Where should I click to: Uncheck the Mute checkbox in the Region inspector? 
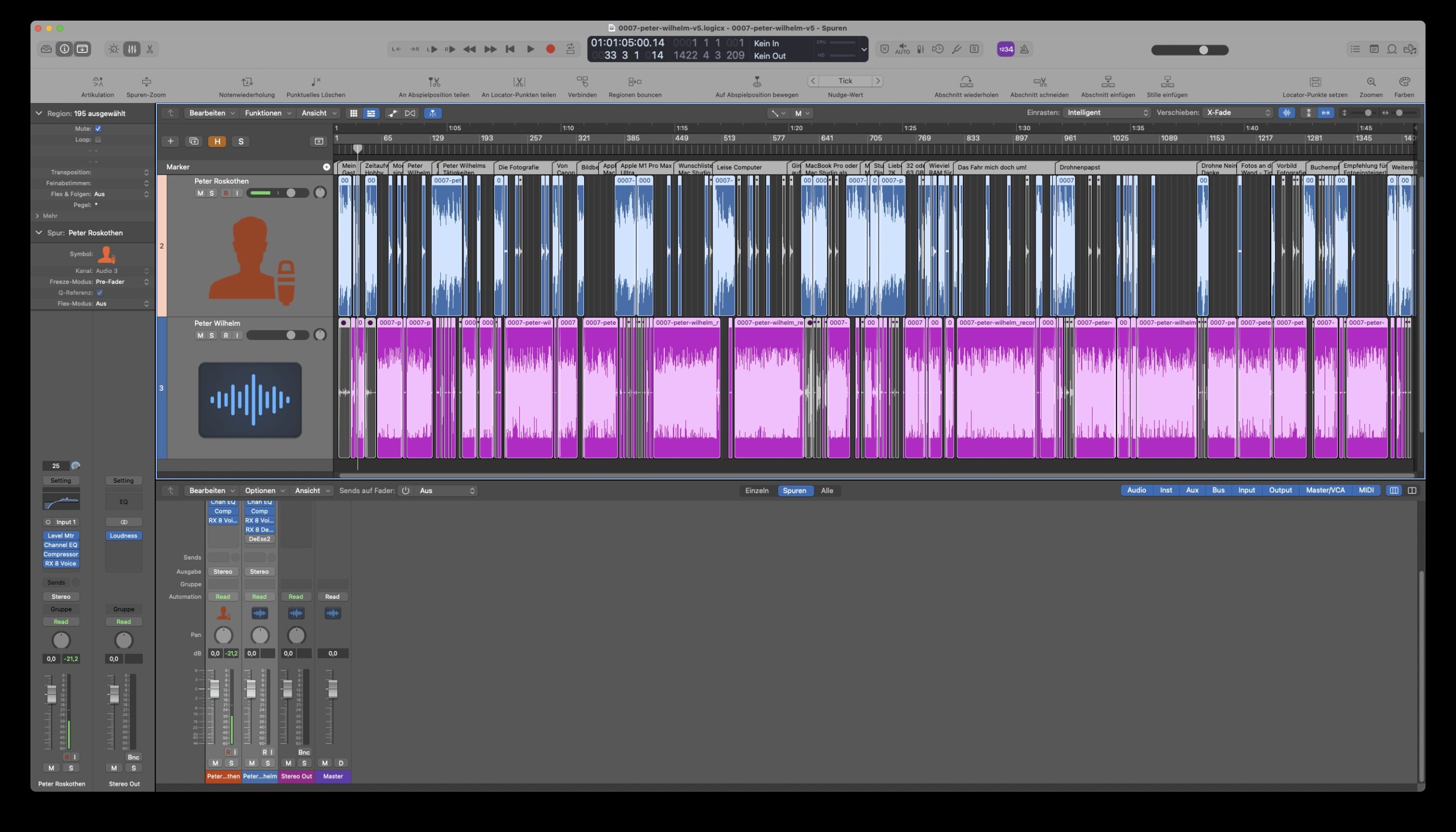click(98, 129)
